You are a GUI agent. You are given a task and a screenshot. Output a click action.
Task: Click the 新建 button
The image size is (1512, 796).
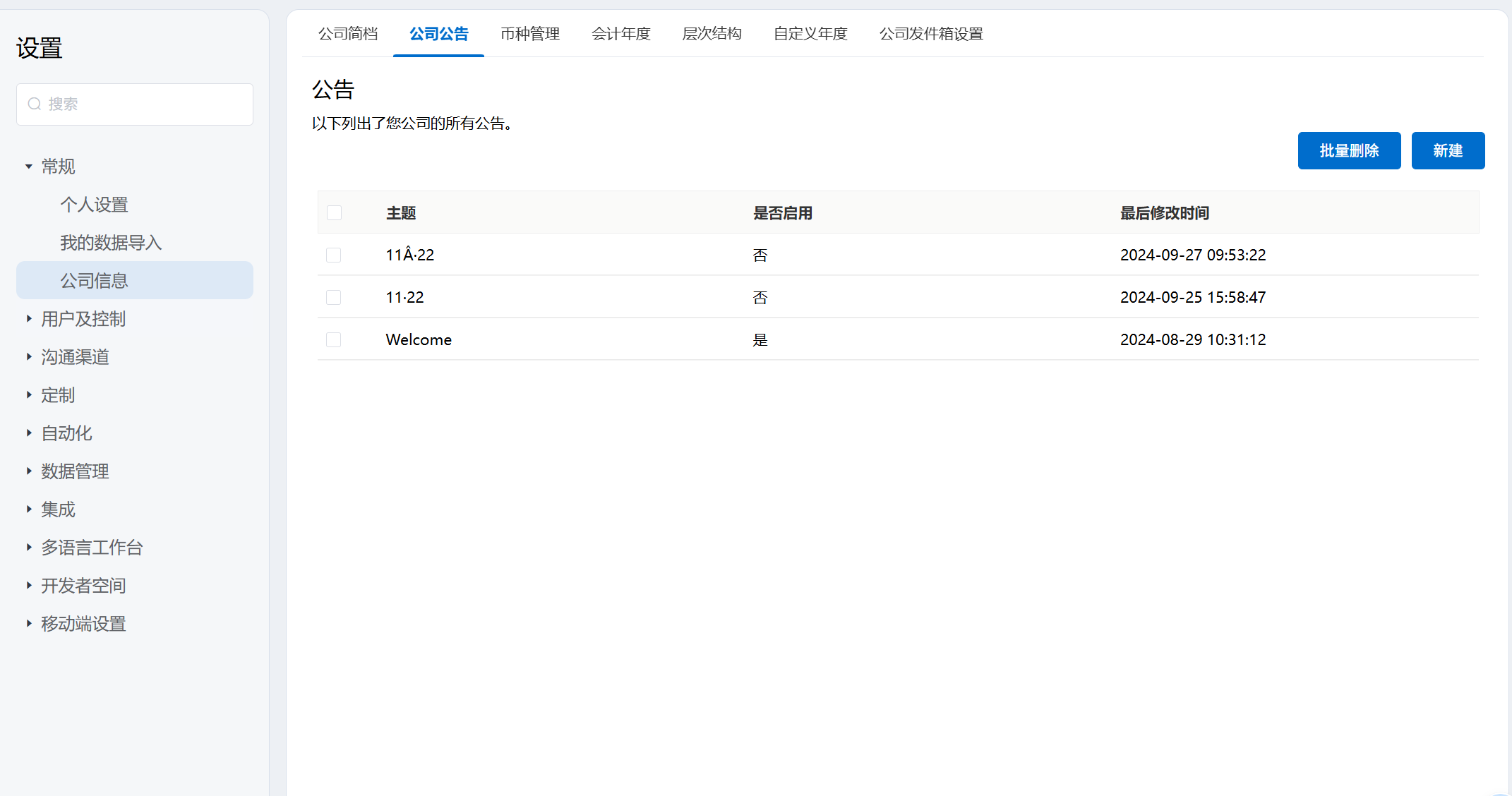tap(1447, 151)
